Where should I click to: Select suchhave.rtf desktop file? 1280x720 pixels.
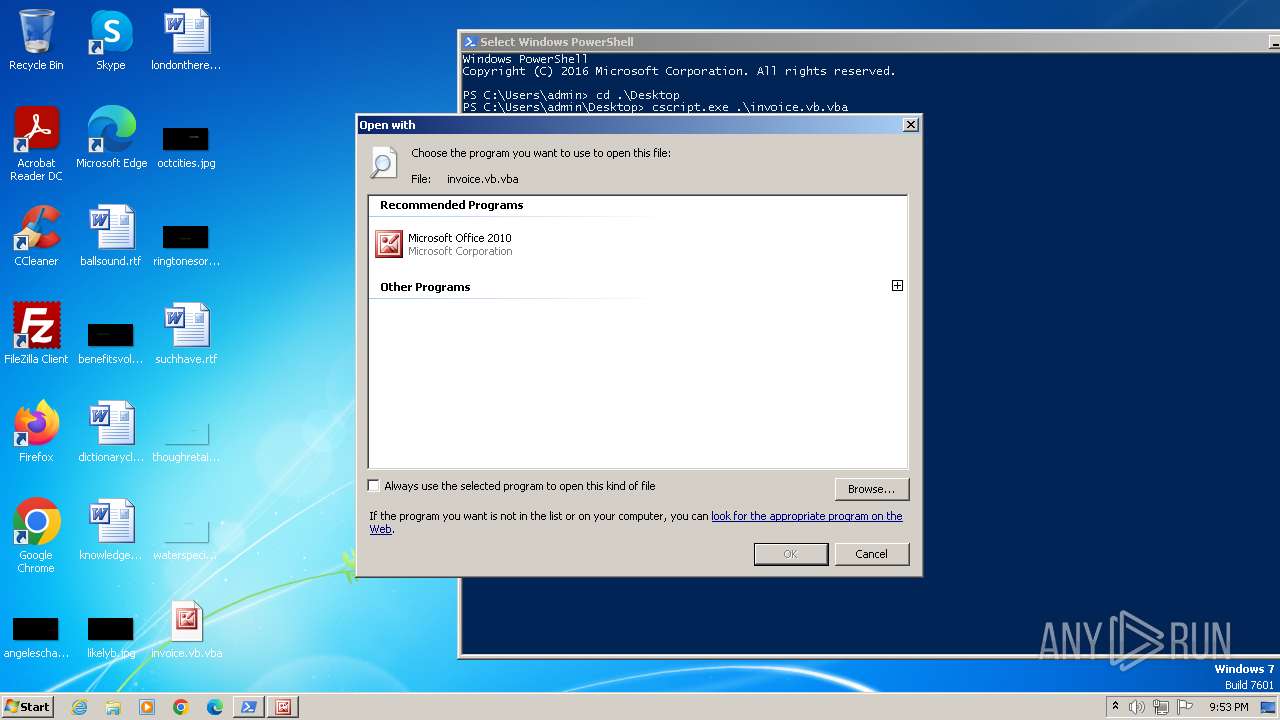[x=186, y=334]
